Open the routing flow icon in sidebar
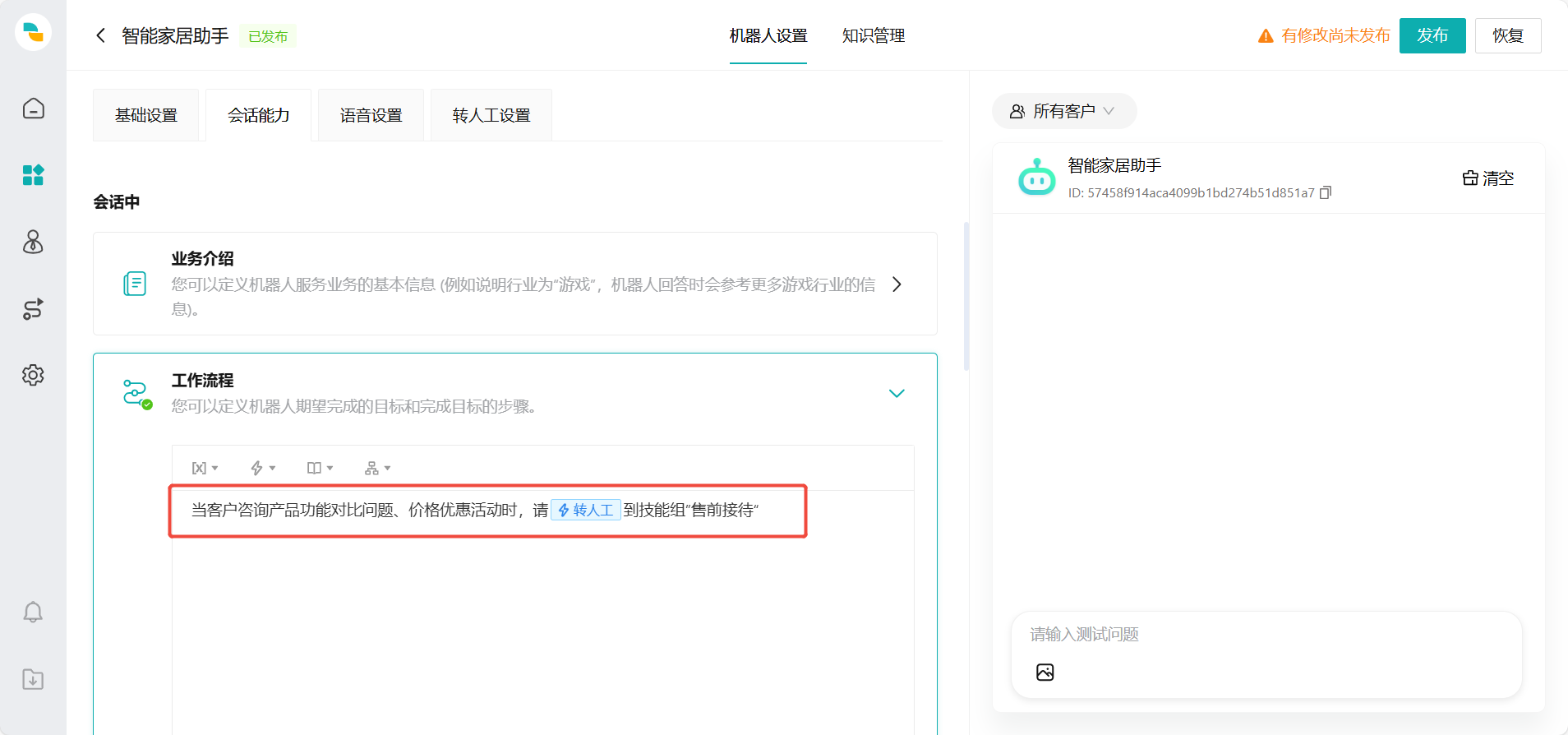Viewport: 1568px width, 735px height. [x=33, y=309]
